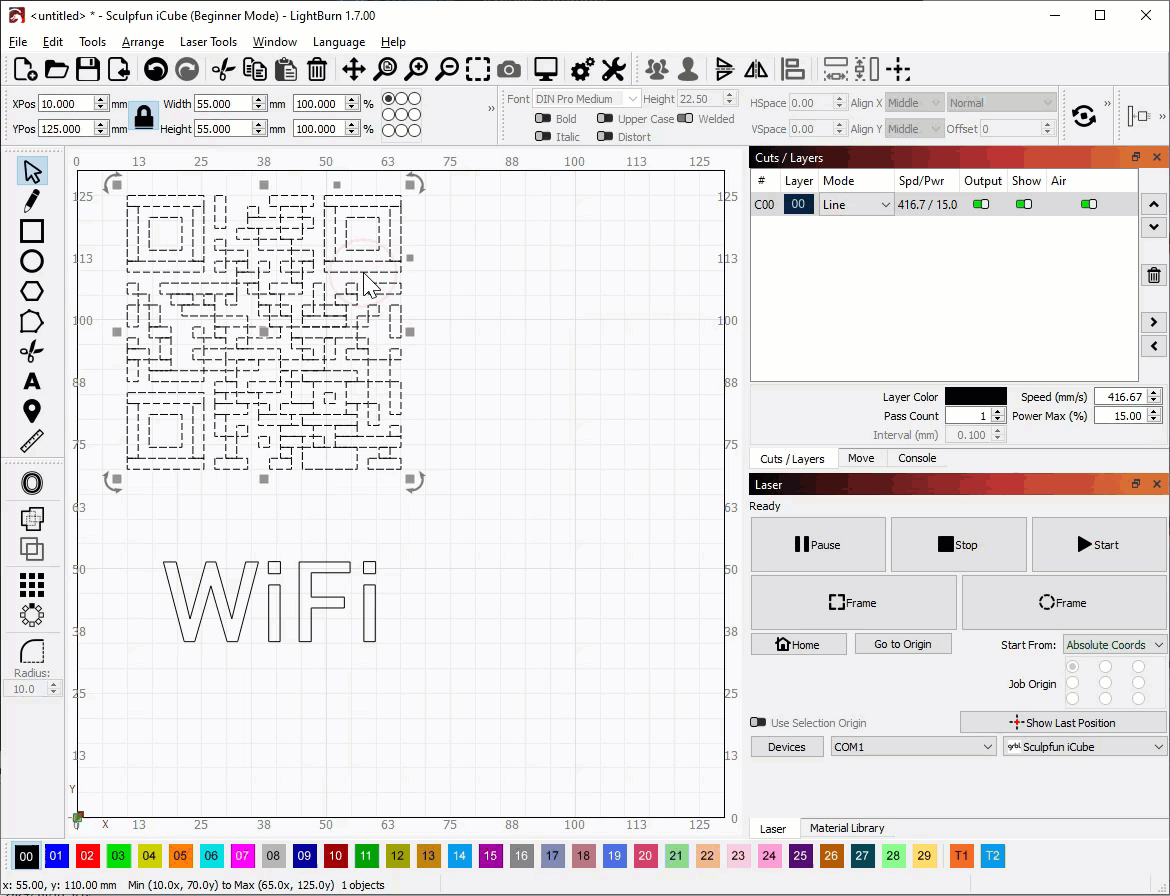1170x896 pixels.
Task: Toggle Output switch for layer C00
Action: point(981,205)
